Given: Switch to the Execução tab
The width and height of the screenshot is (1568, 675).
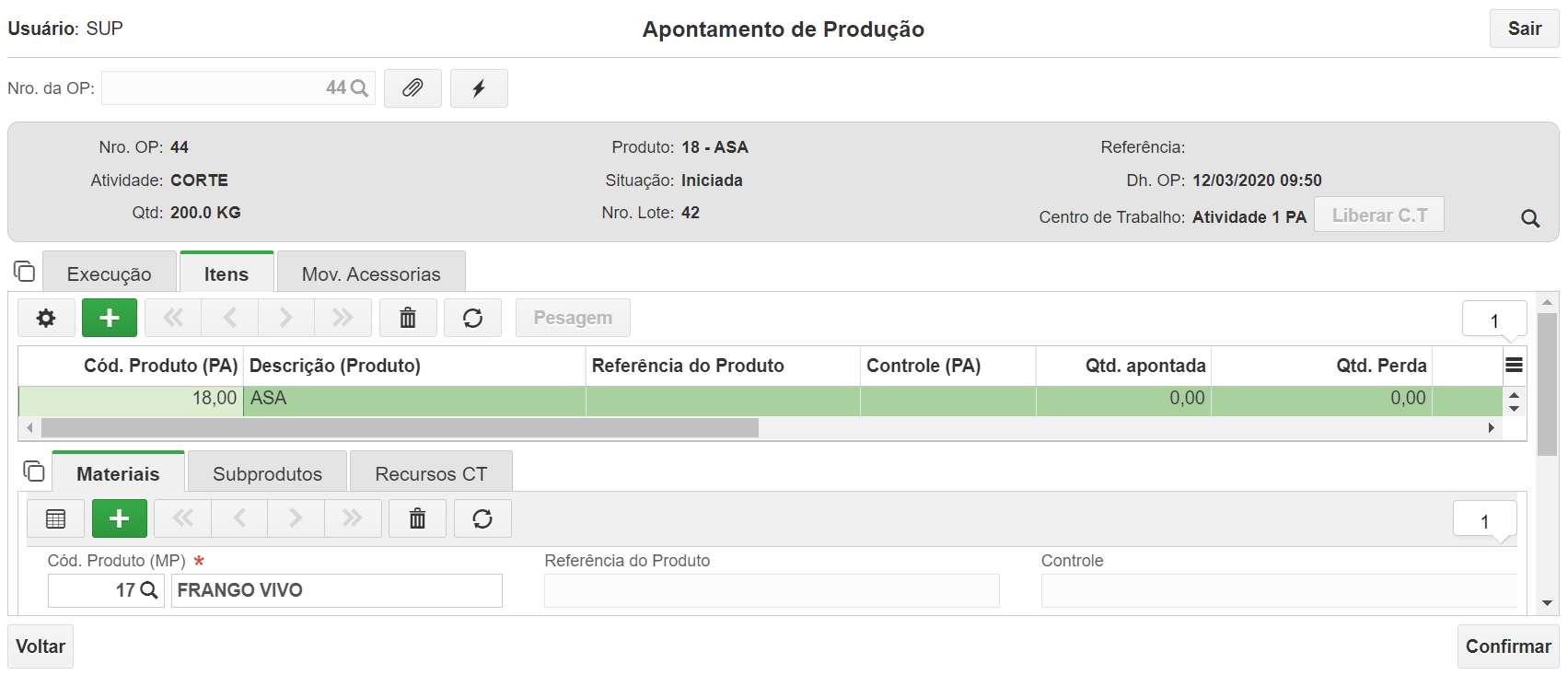Looking at the screenshot, I should coord(109,274).
